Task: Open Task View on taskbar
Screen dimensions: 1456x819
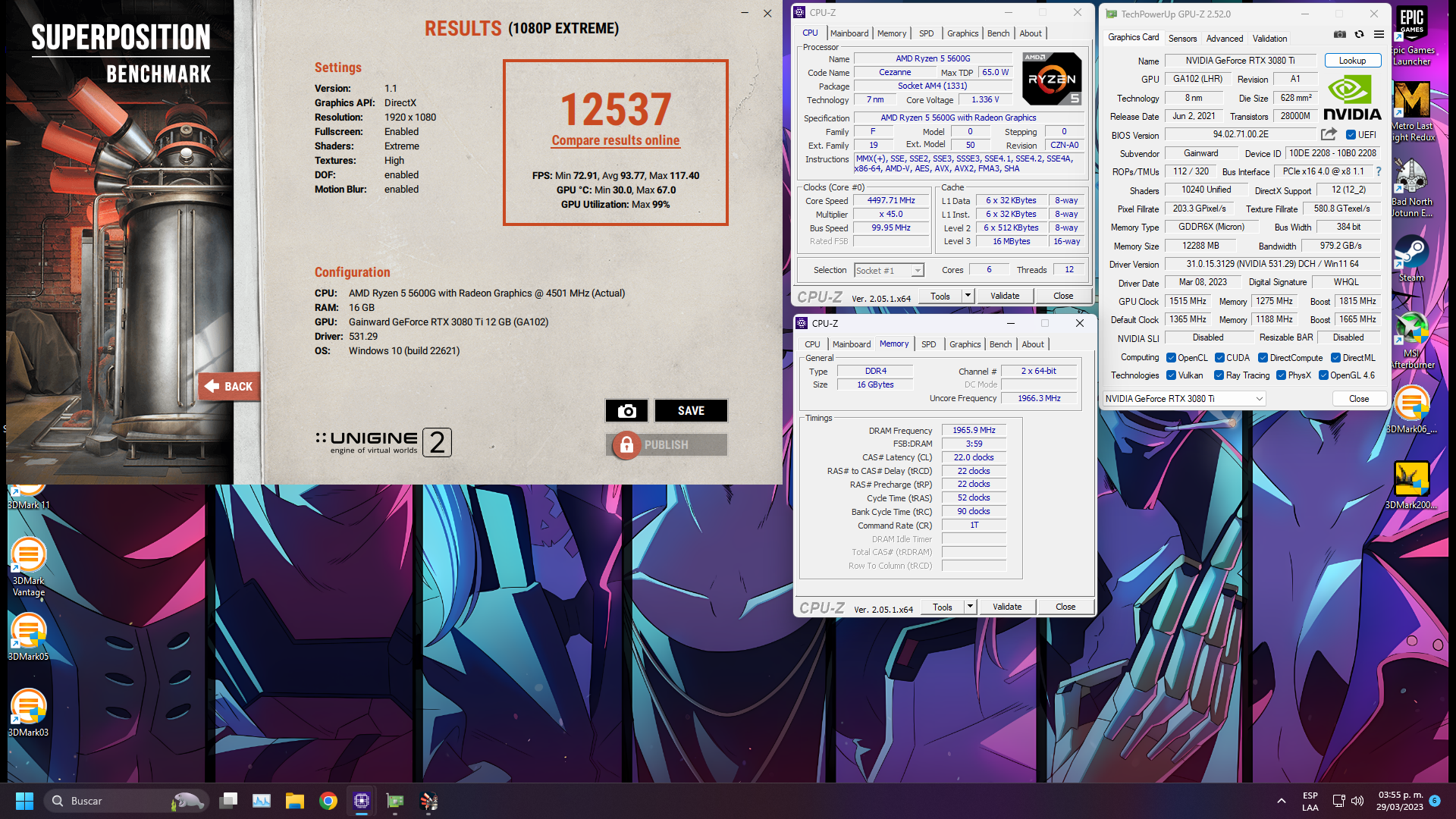Action: (x=228, y=801)
